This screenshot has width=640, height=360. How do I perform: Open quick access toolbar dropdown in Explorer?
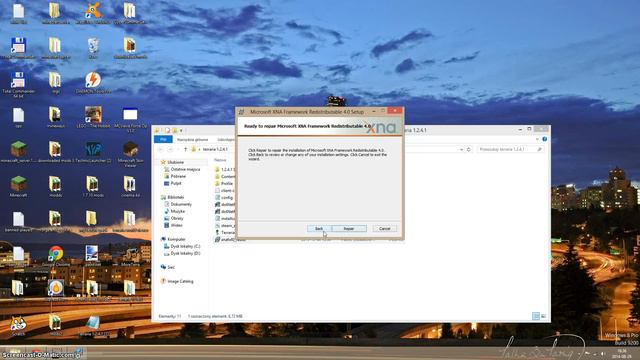181,130
